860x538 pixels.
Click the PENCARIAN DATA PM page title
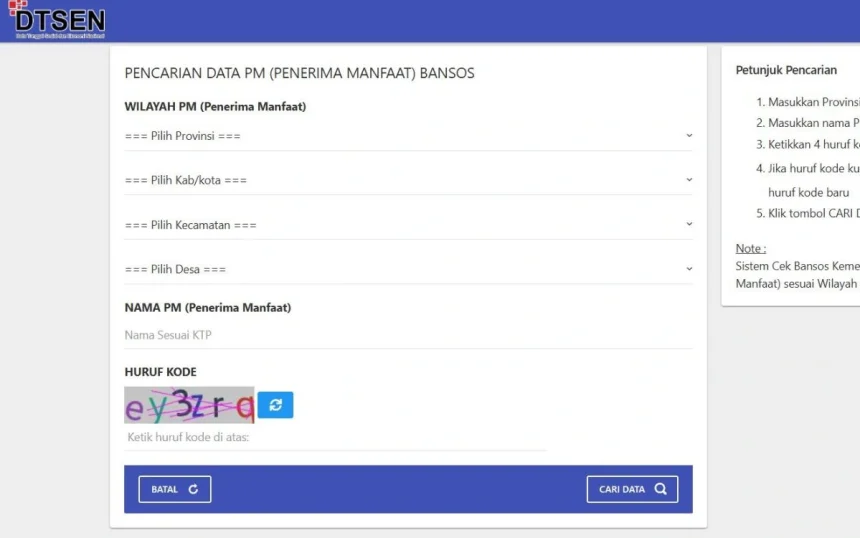[x=299, y=73]
